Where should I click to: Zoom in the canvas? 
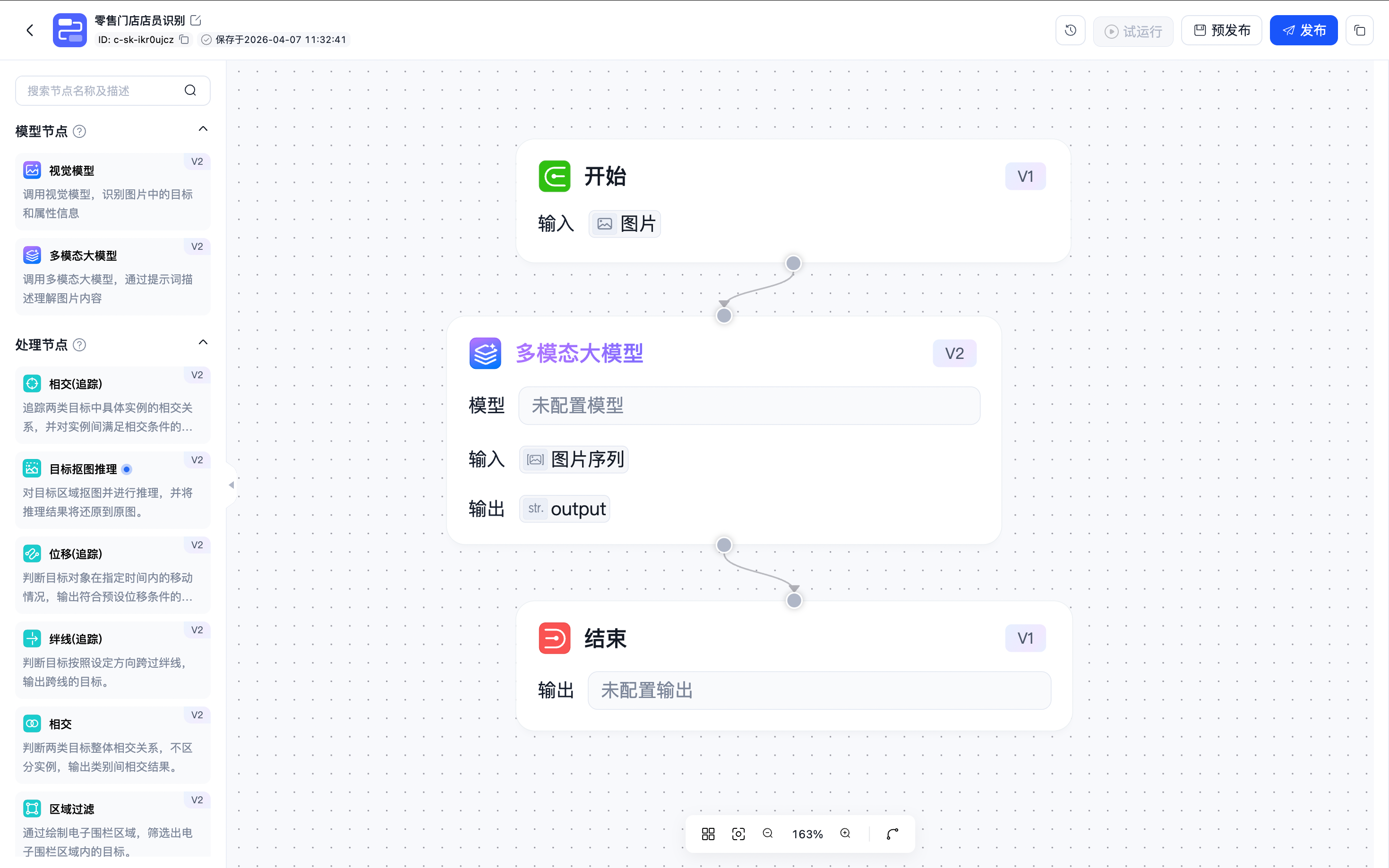(845, 834)
